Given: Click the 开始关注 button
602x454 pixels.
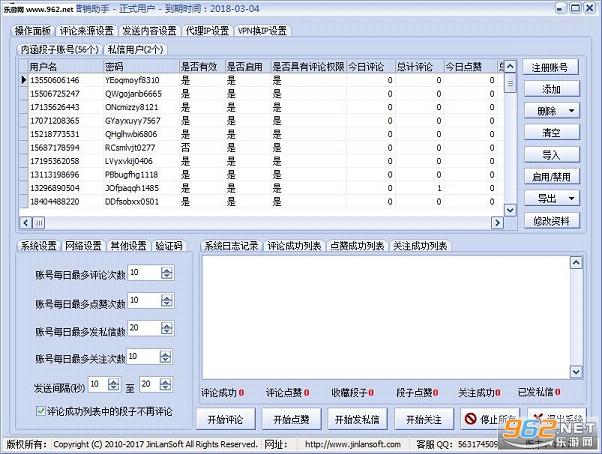Looking at the screenshot, I should point(424,419).
